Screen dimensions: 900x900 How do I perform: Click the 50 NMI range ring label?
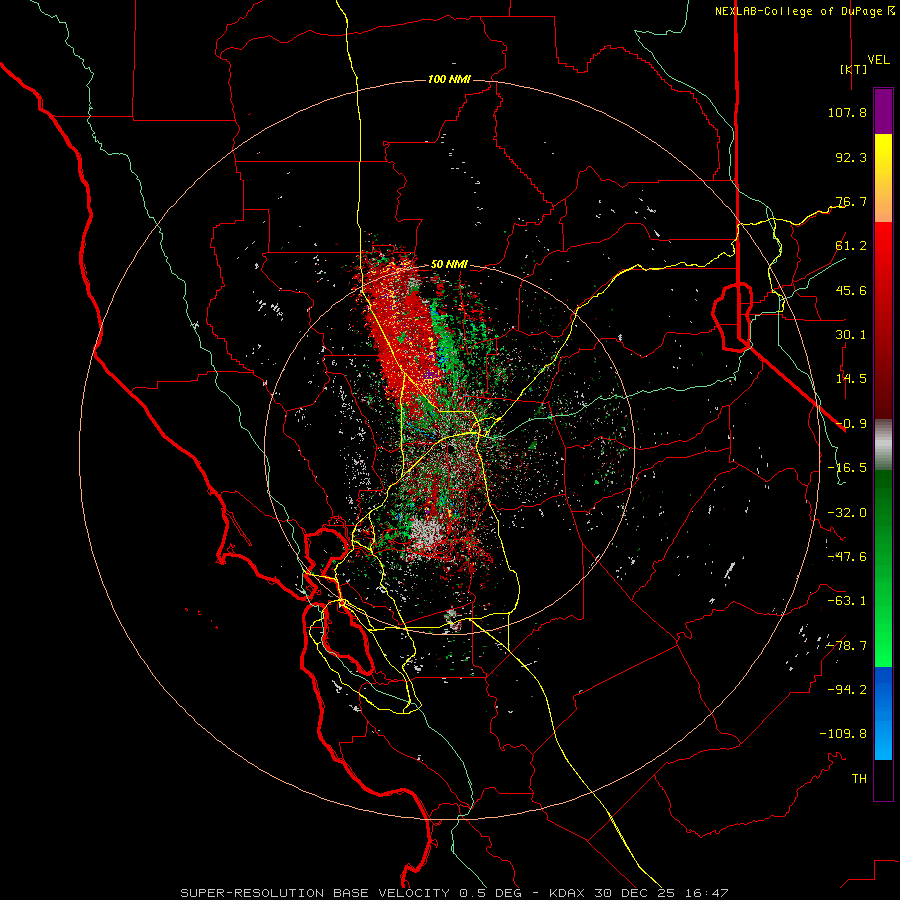click(449, 265)
